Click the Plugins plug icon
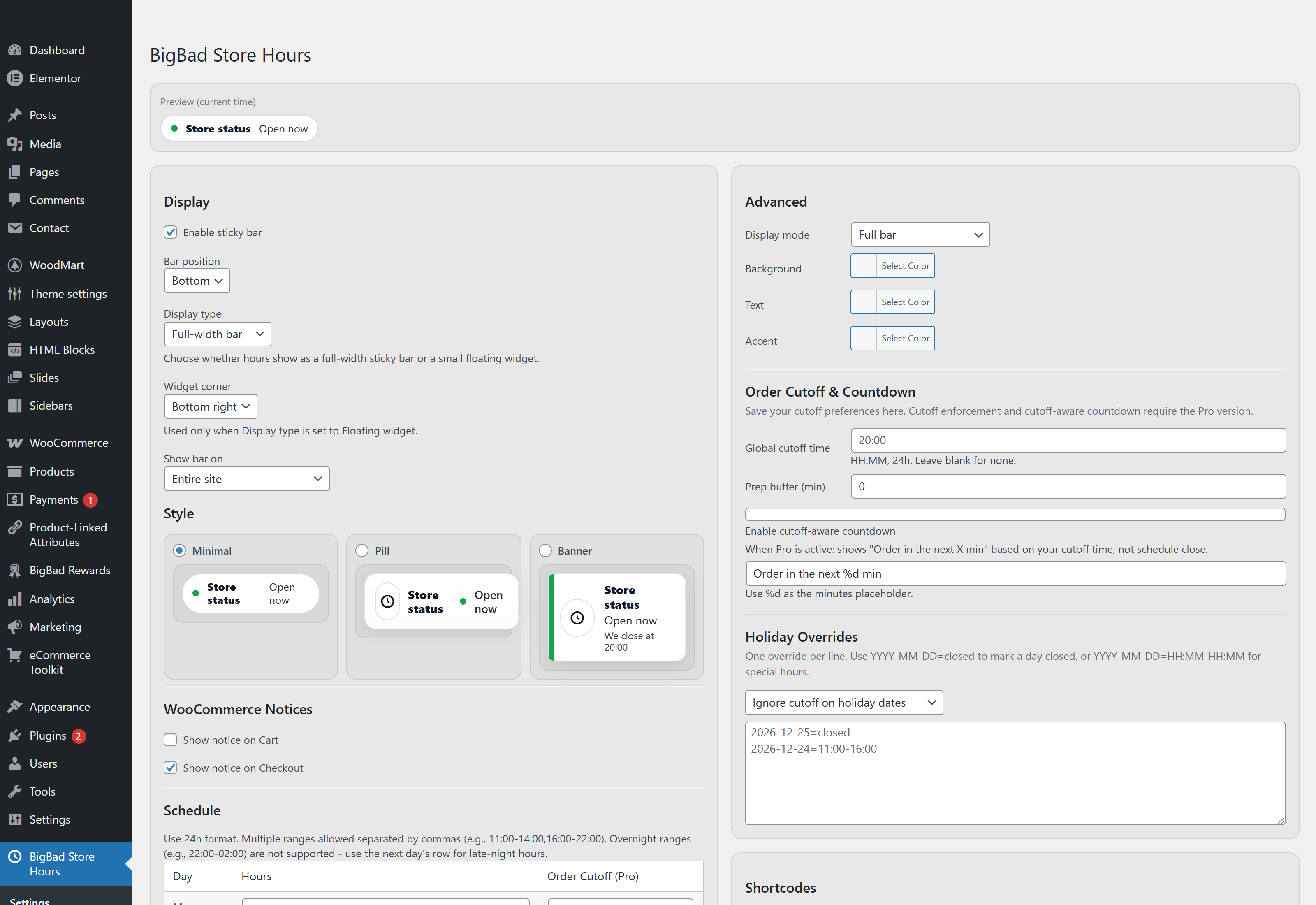 (15, 736)
